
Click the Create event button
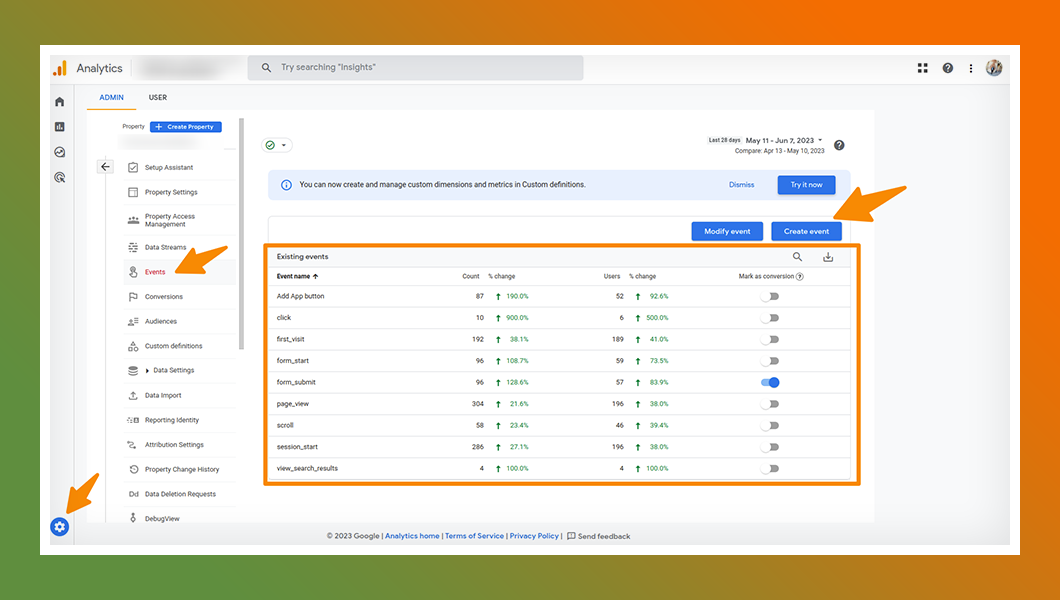(806, 231)
